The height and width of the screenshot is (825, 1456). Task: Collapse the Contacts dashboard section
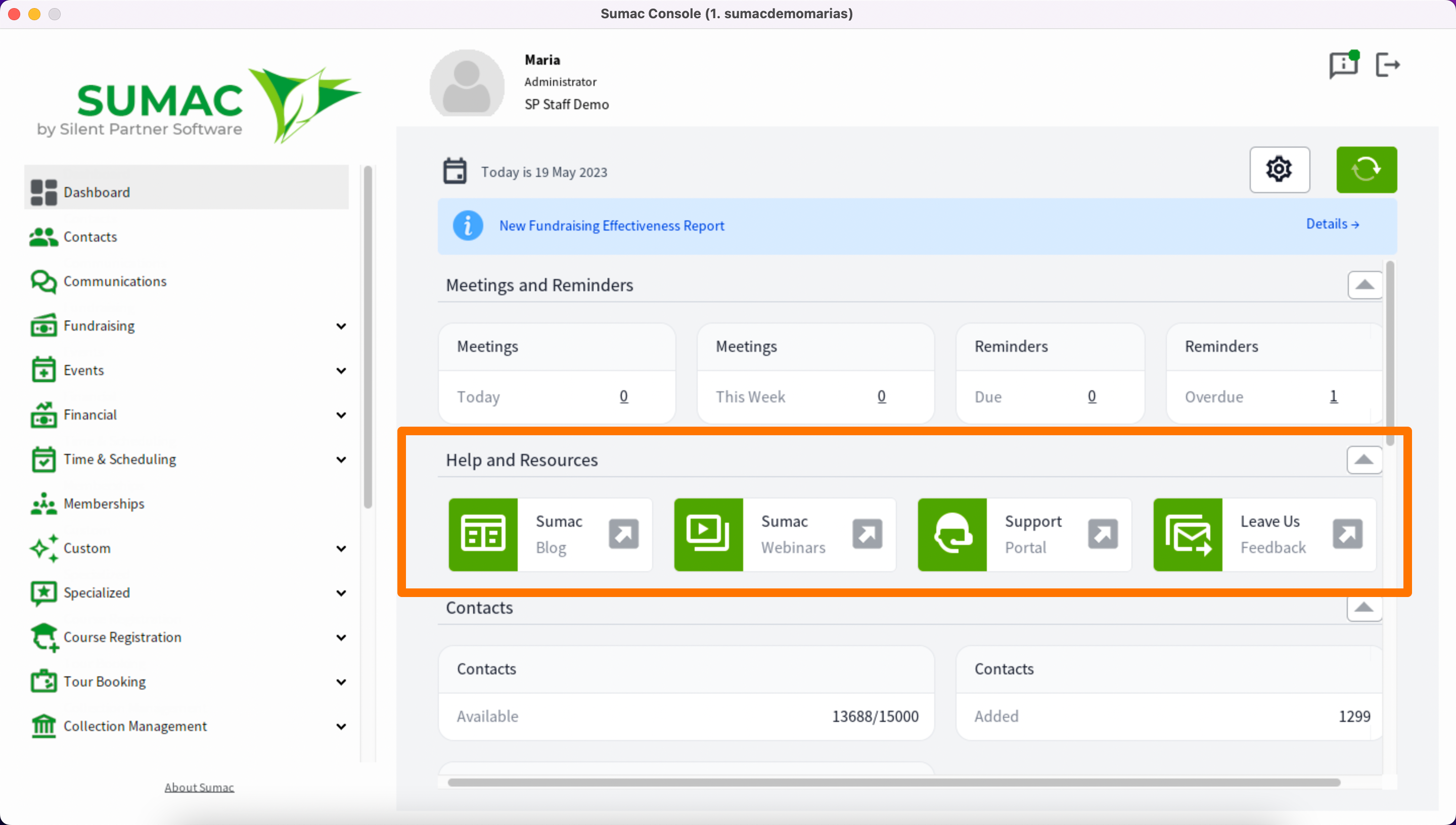point(1363,608)
